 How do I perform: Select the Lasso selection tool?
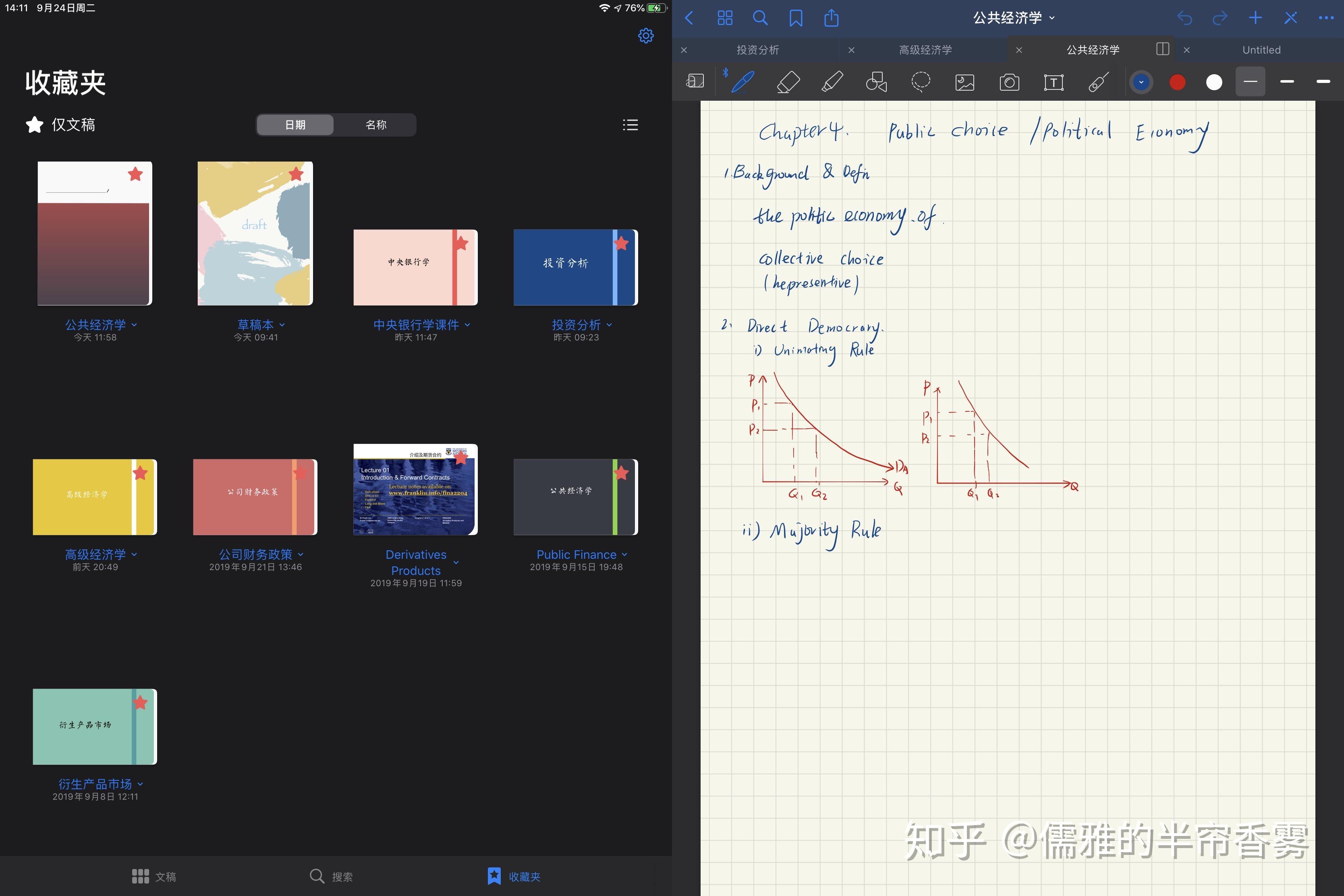(x=921, y=82)
